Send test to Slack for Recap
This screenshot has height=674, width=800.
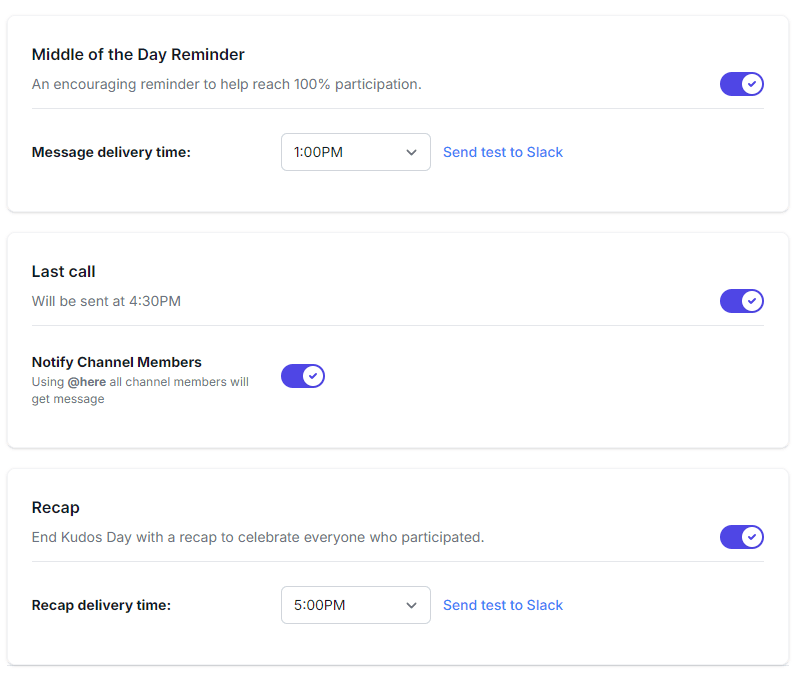[x=502, y=605]
